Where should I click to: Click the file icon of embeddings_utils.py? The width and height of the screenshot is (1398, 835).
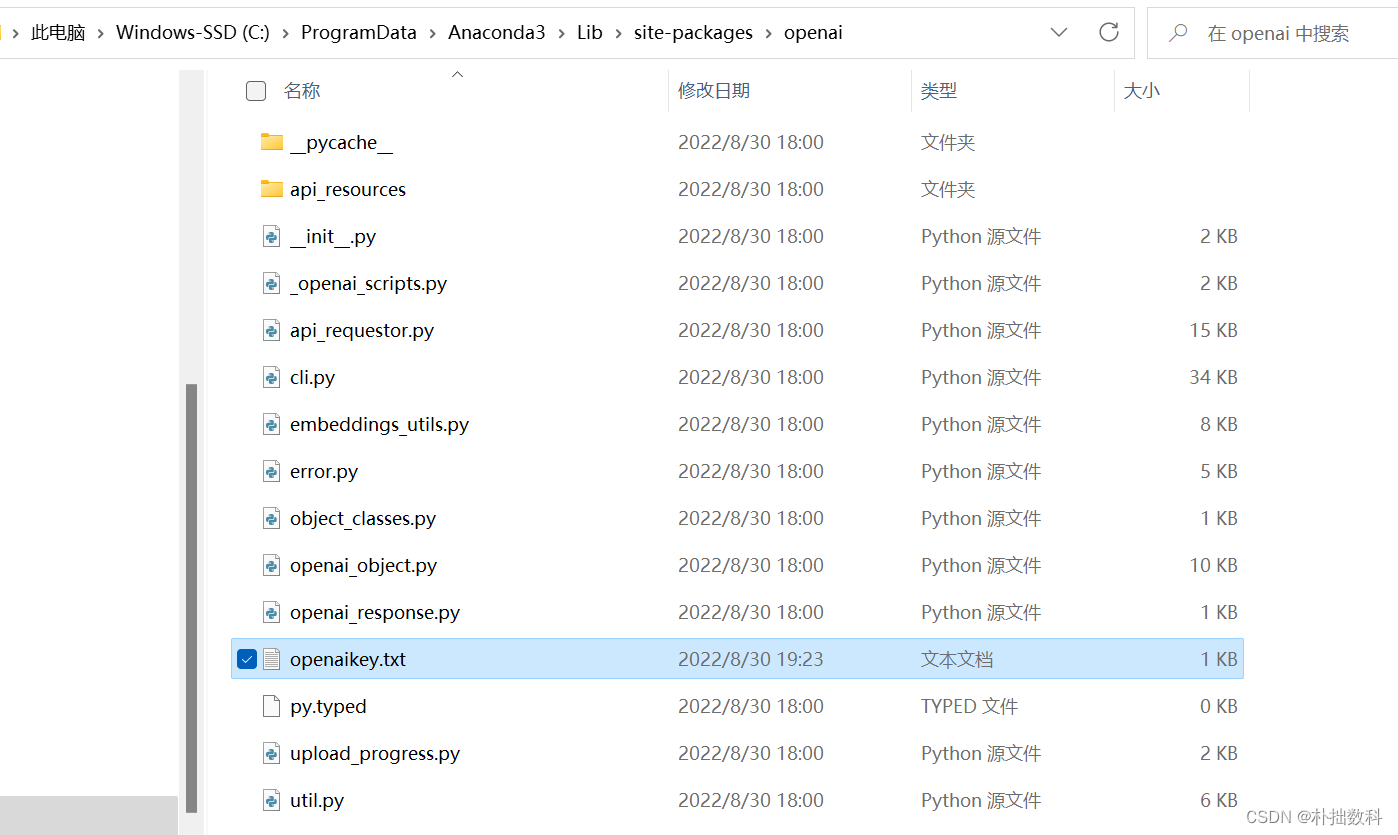(271, 424)
